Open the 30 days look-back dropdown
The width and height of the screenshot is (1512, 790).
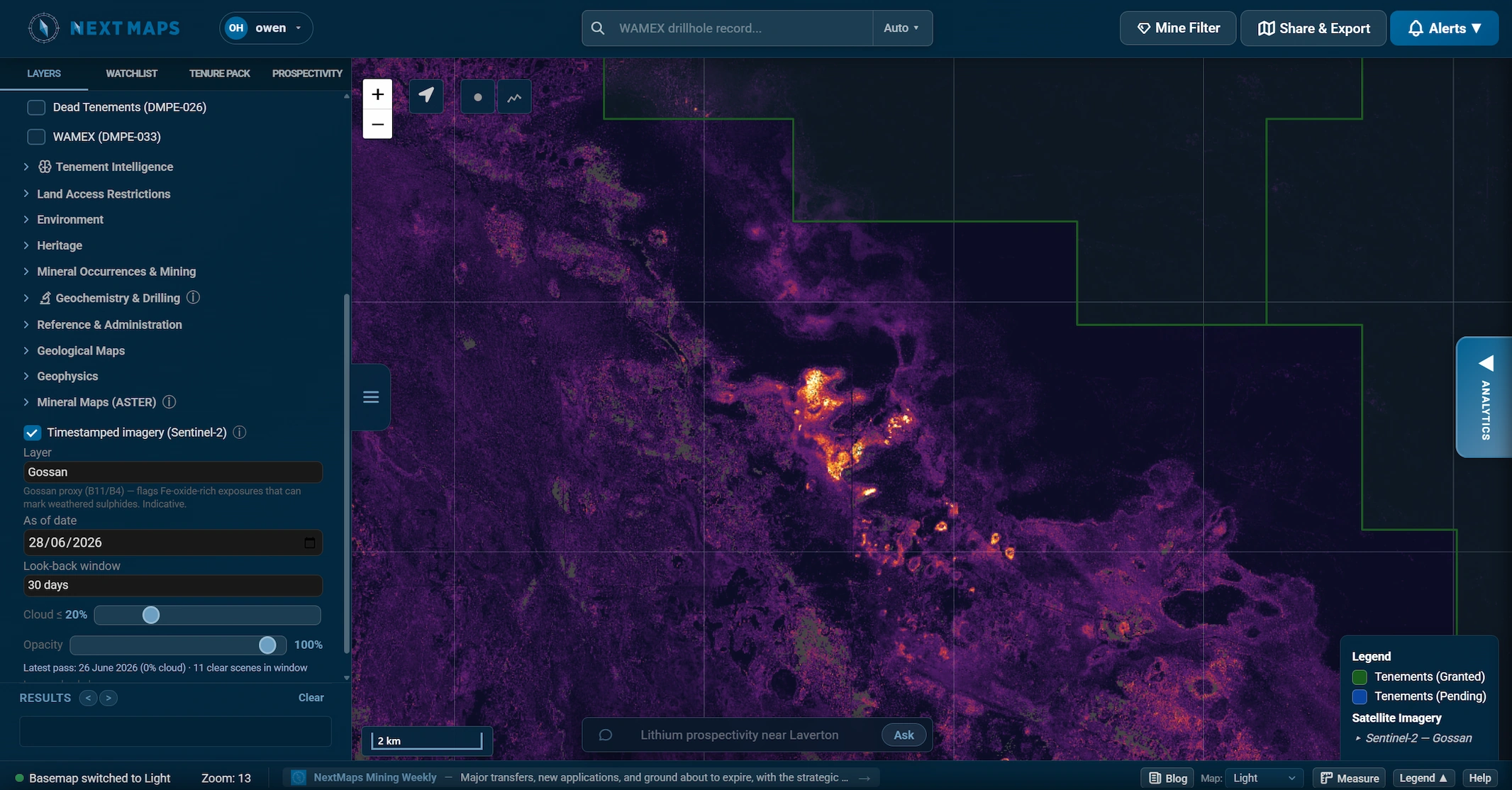[x=172, y=585]
